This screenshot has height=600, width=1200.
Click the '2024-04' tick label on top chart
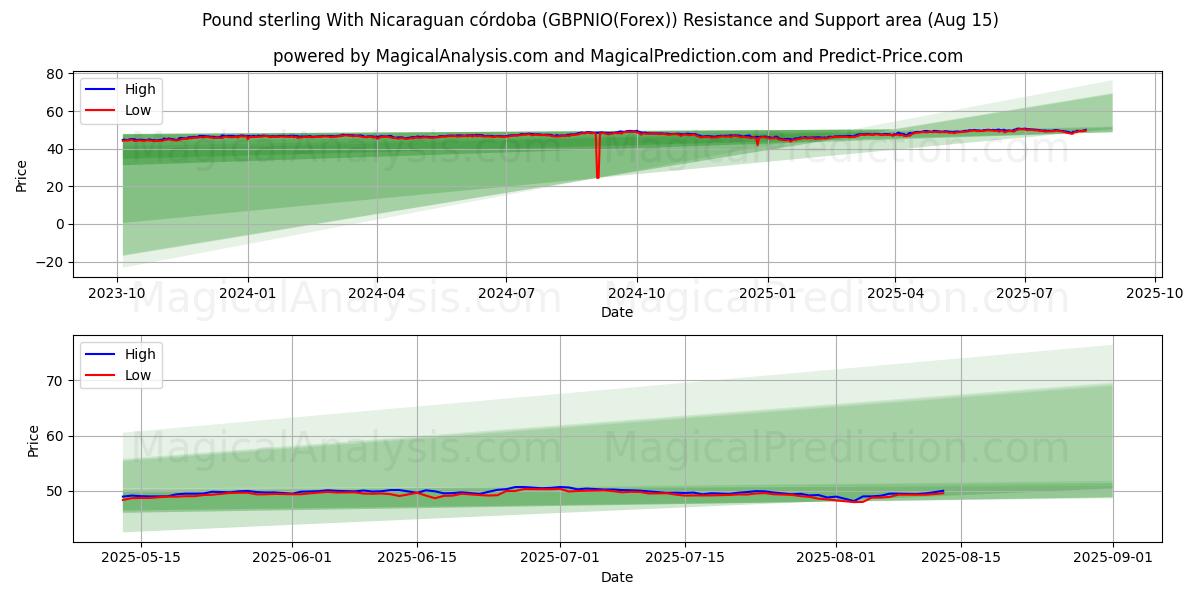(377, 294)
